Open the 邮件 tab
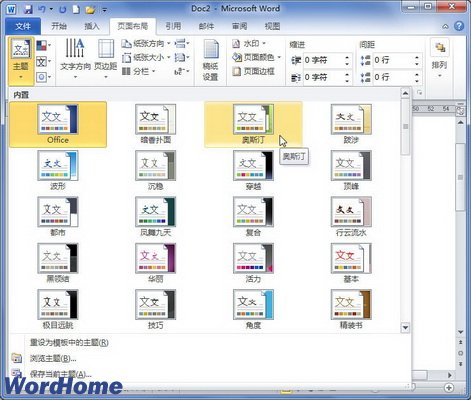This screenshot has height=400, width=471. click(x=206, y=26)
